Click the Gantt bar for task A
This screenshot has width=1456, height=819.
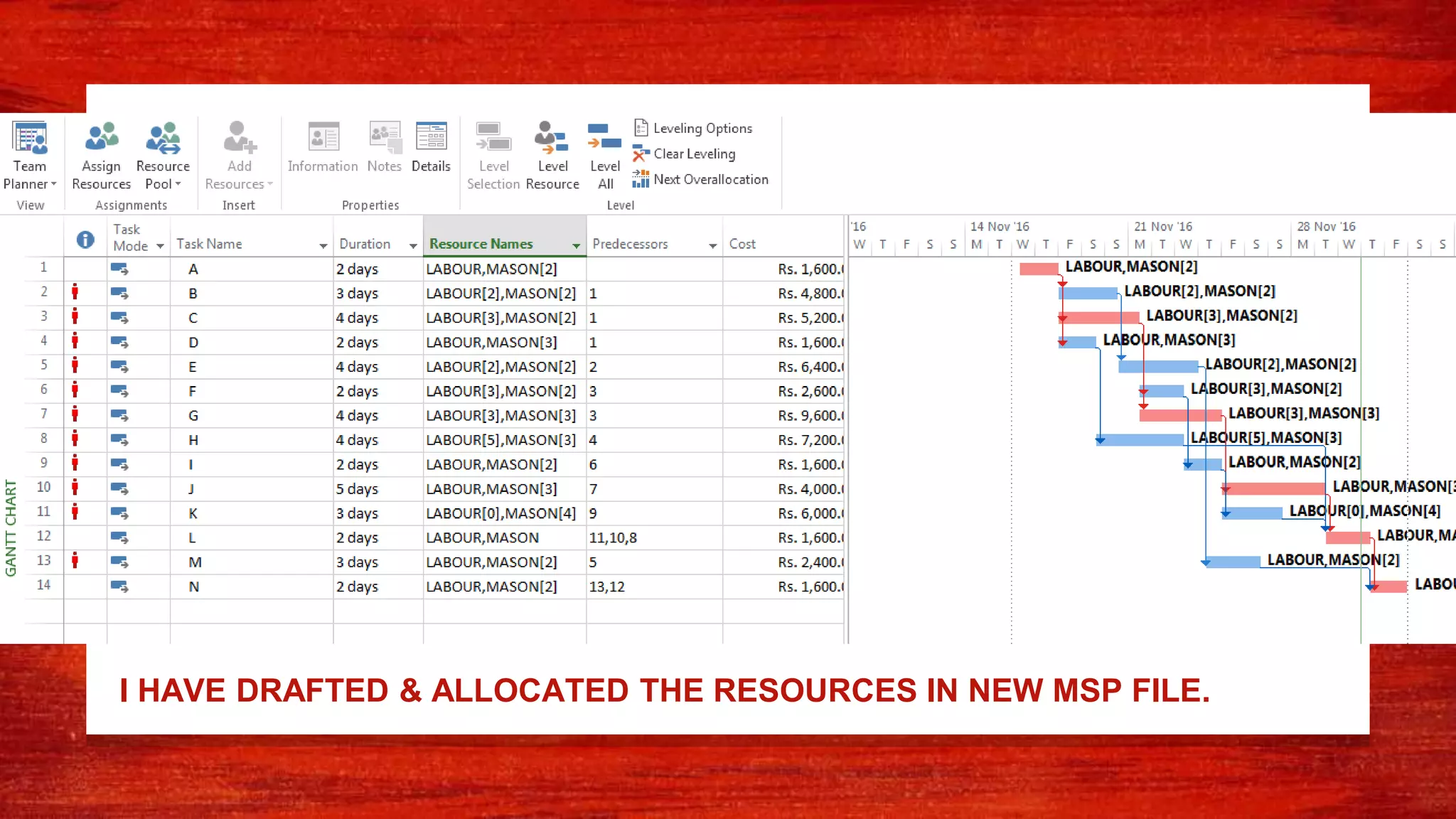coord(1039,269)
